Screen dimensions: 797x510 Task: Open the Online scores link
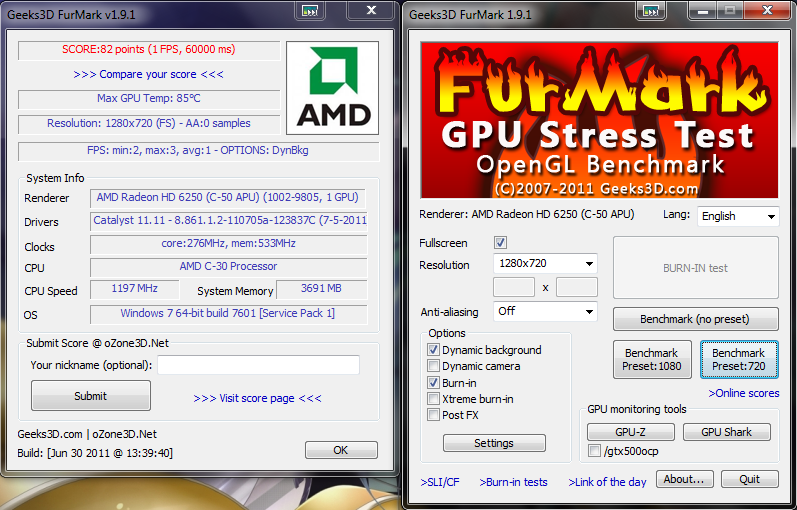pos(744,393)
